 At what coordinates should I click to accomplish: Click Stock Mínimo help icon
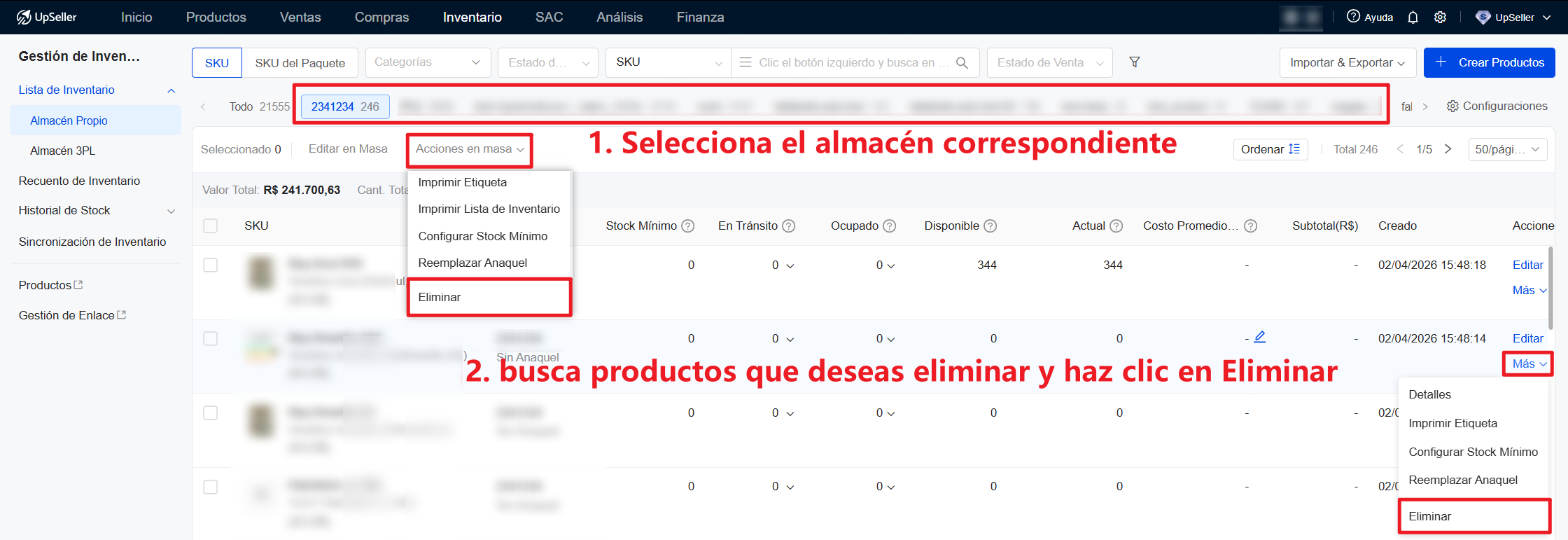688,226
